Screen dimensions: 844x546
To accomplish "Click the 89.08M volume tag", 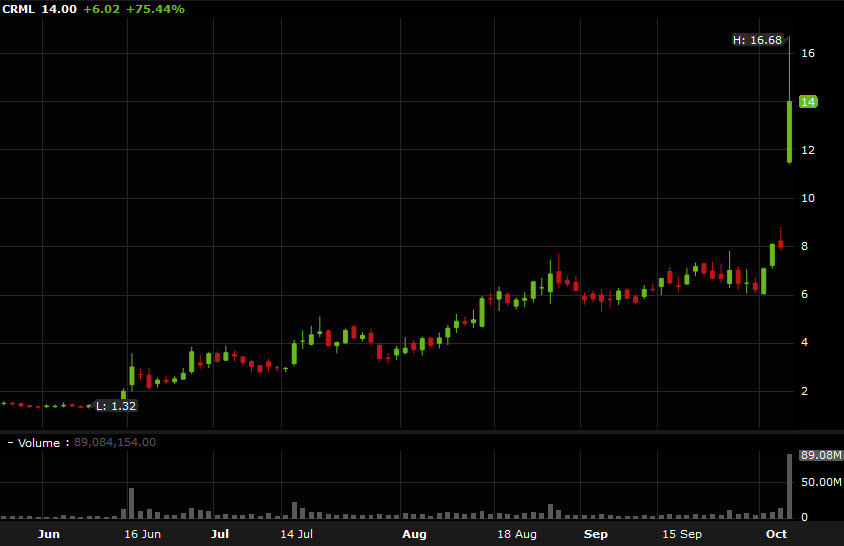I will [x=815, y=455].
